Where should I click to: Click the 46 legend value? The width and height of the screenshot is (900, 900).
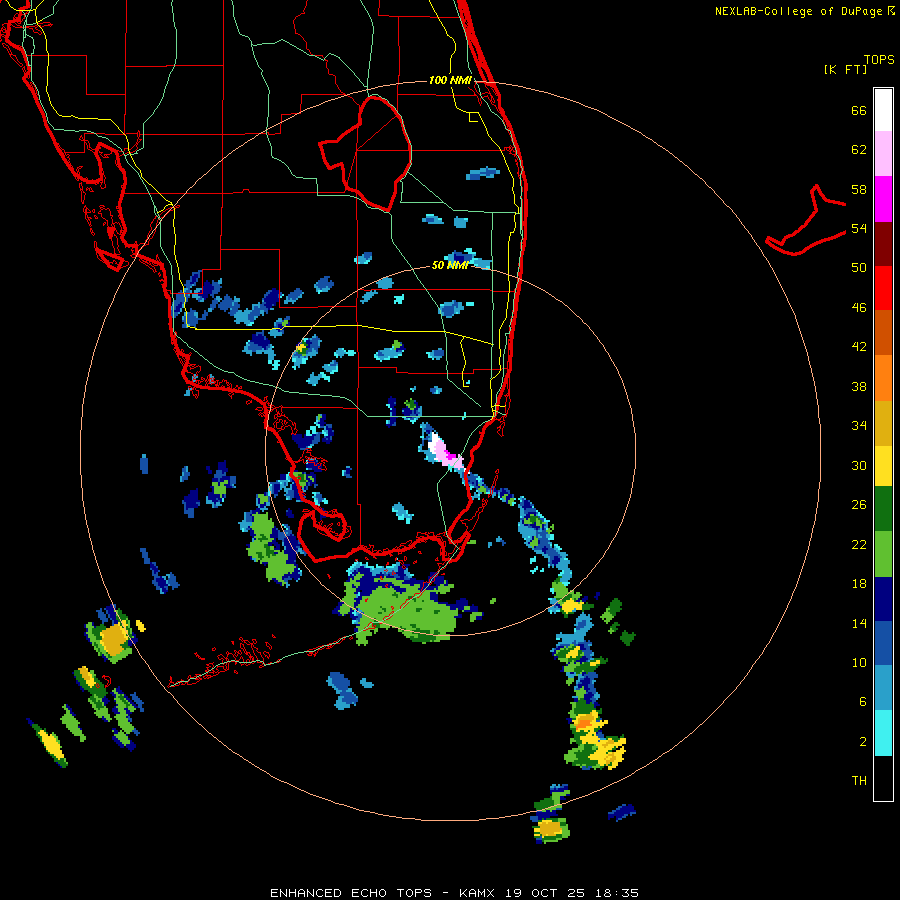coord(859,308)
